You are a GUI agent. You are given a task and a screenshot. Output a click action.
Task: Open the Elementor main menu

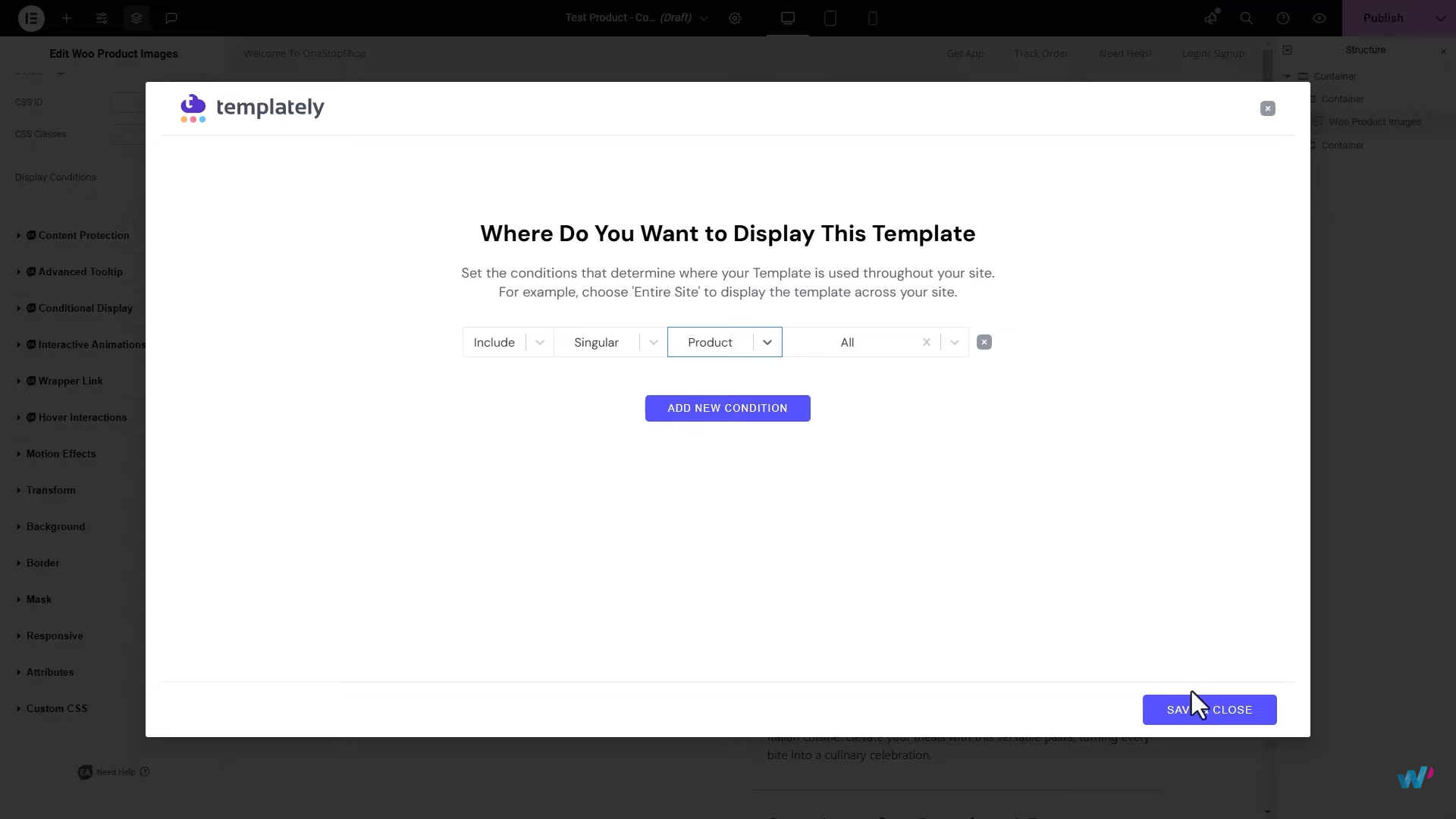tap(30, 18)
